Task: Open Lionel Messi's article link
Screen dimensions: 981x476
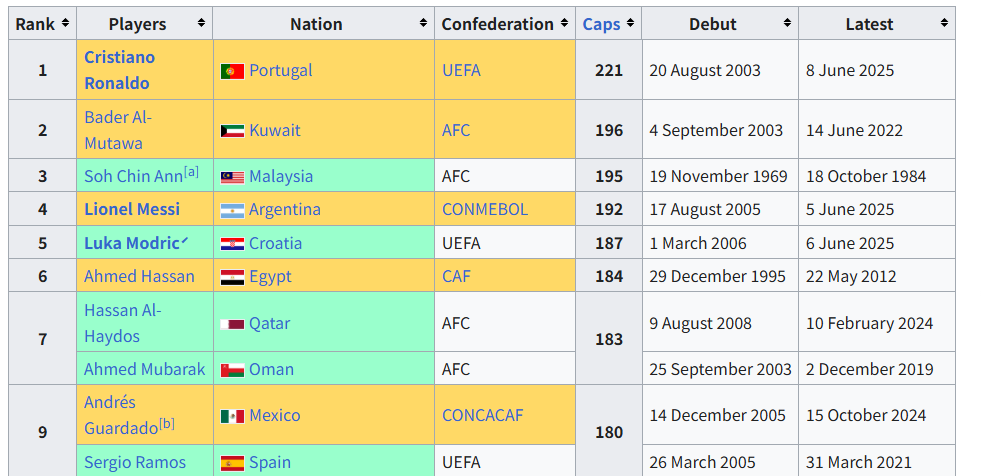Action: click(132, 209)
